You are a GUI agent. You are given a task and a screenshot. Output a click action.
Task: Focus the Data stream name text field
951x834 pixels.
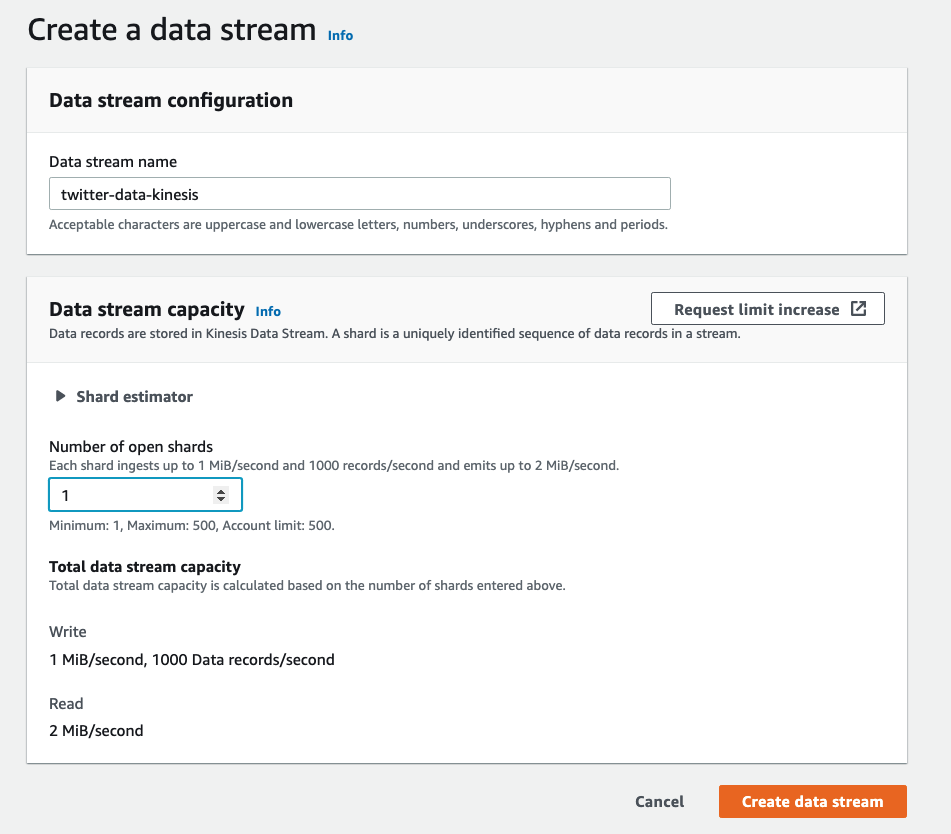tap(360, 194)
